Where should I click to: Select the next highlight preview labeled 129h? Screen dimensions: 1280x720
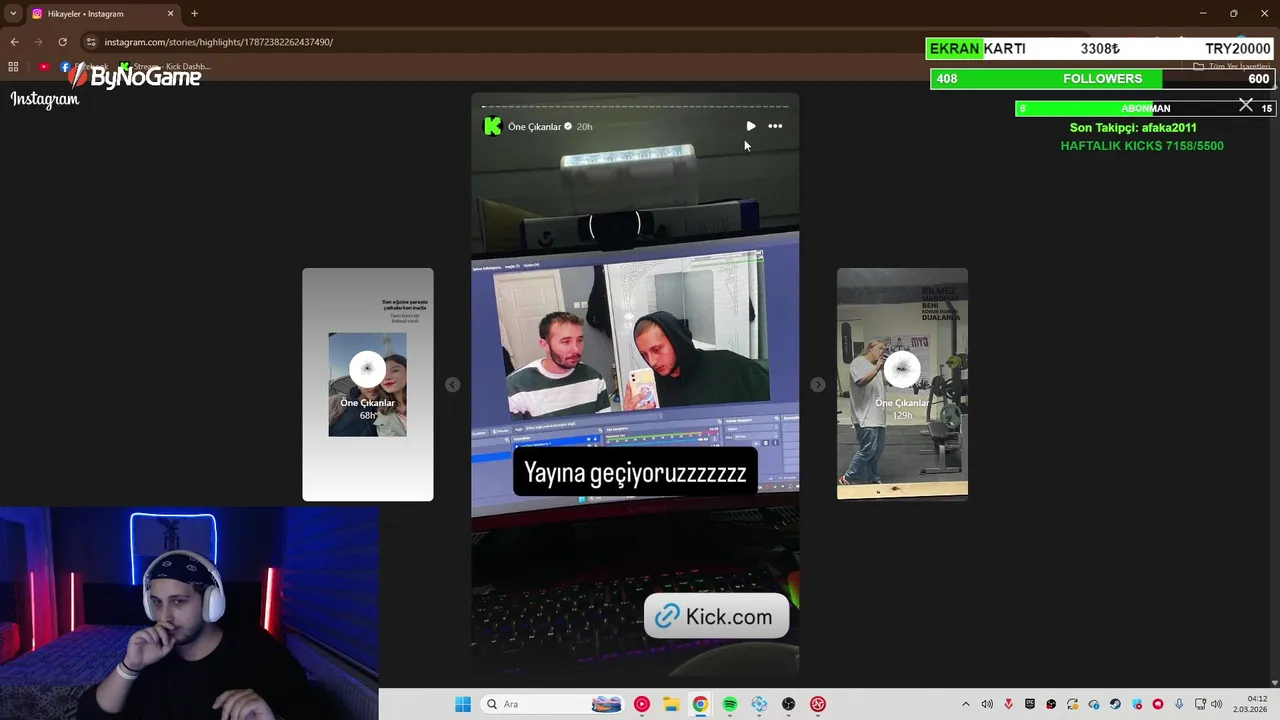902,384
